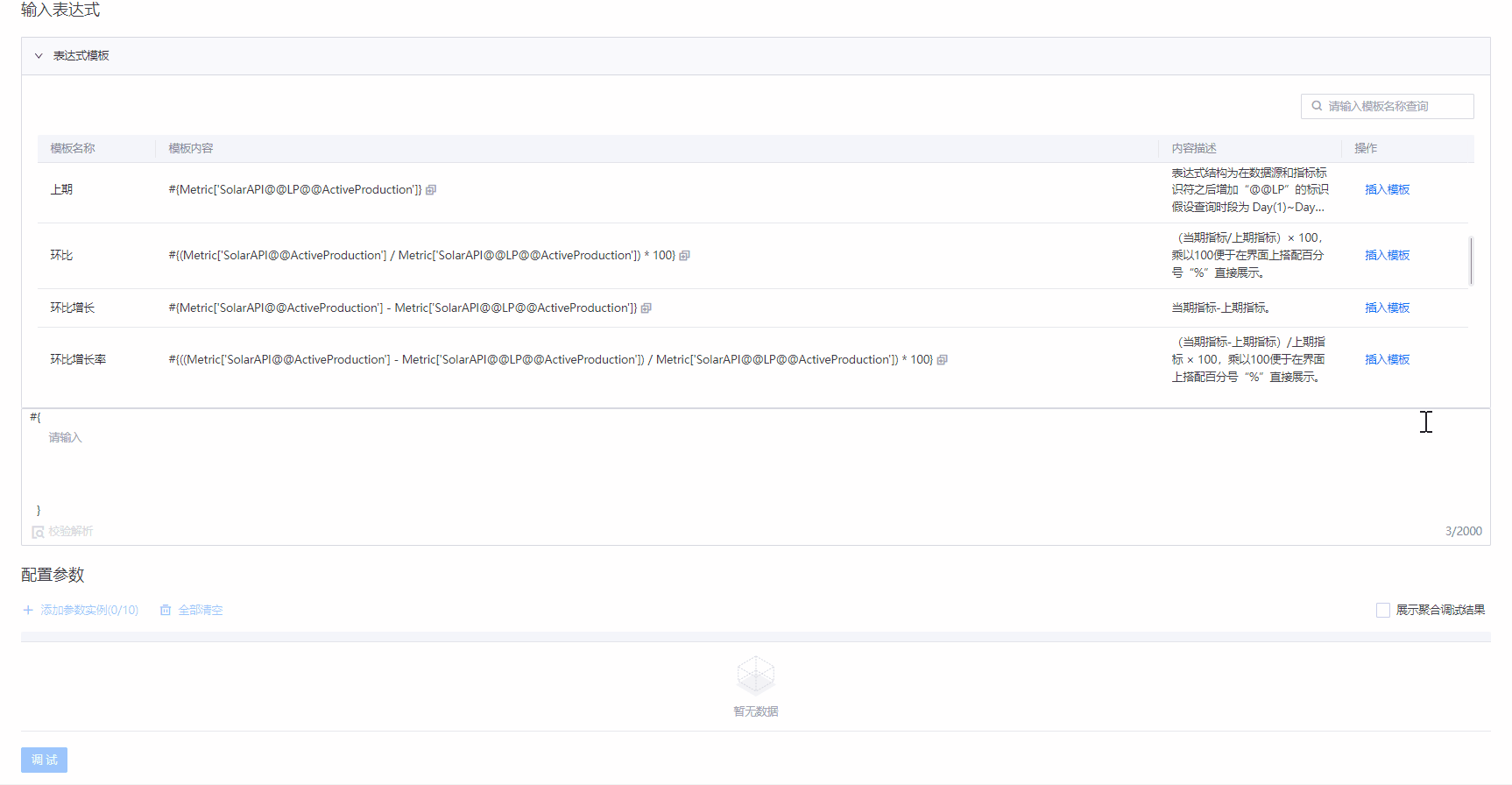This screenshot has height=785, width=1512.
Task: Insert the 环比 template
Action: click(1387, 256)
